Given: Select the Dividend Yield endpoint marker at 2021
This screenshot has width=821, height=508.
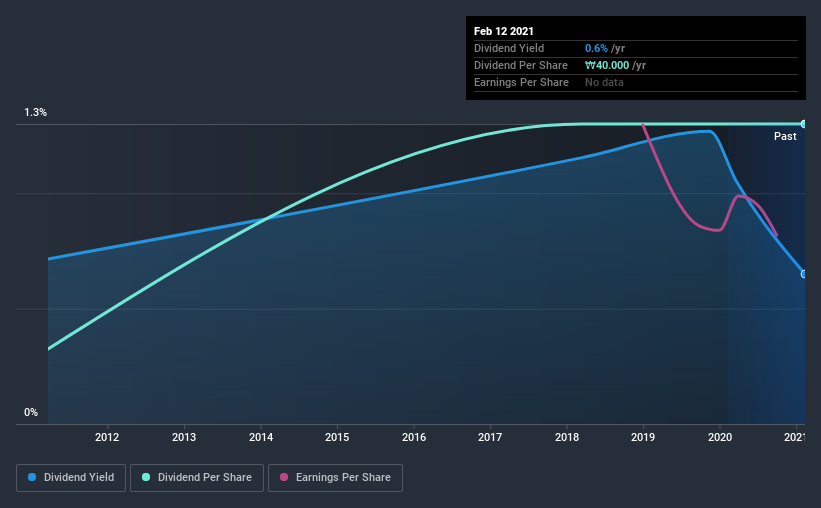Looking at the screenshot, I should [x=803, y=274].
